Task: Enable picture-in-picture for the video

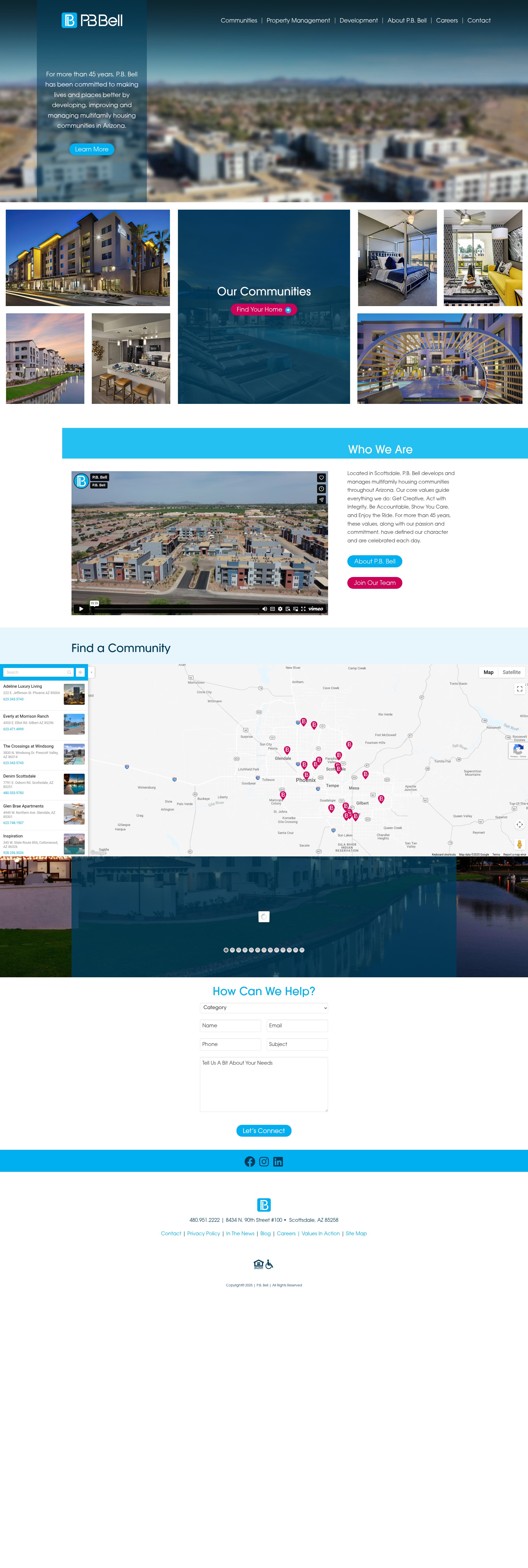Action: point(295,609)
